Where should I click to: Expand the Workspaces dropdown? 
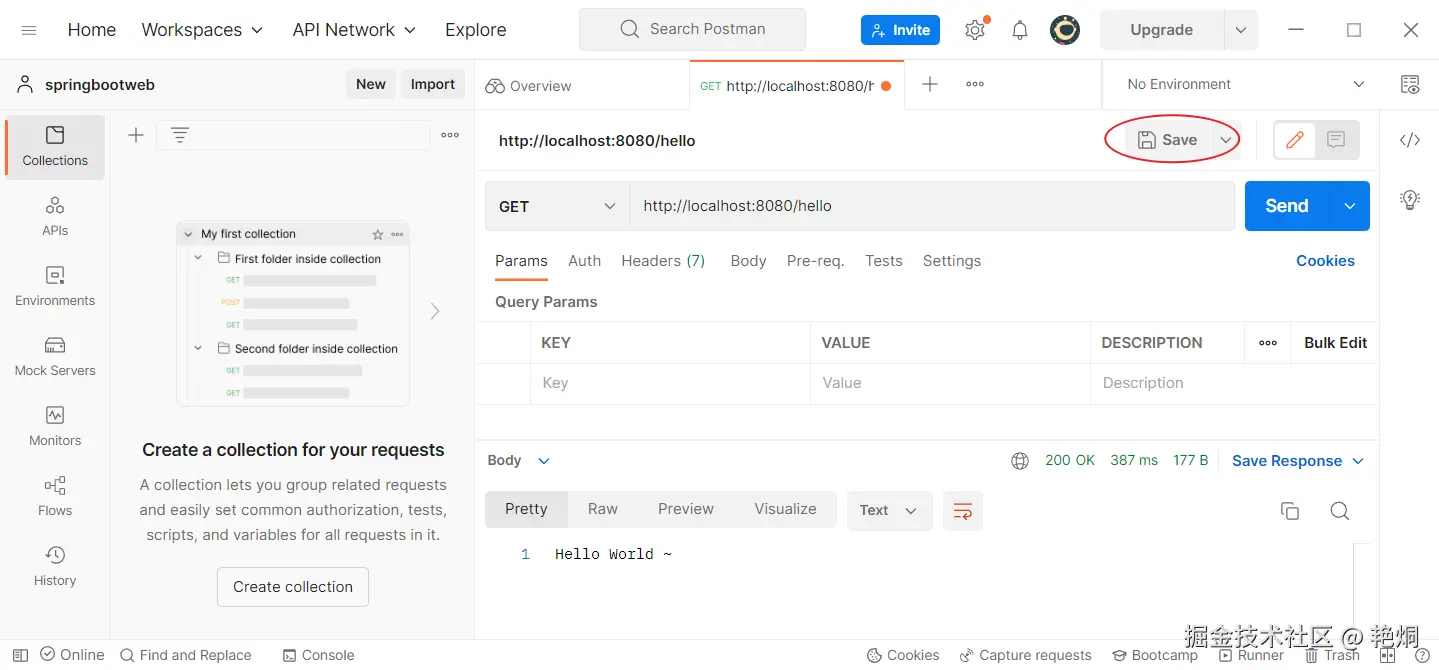(202, 30)
